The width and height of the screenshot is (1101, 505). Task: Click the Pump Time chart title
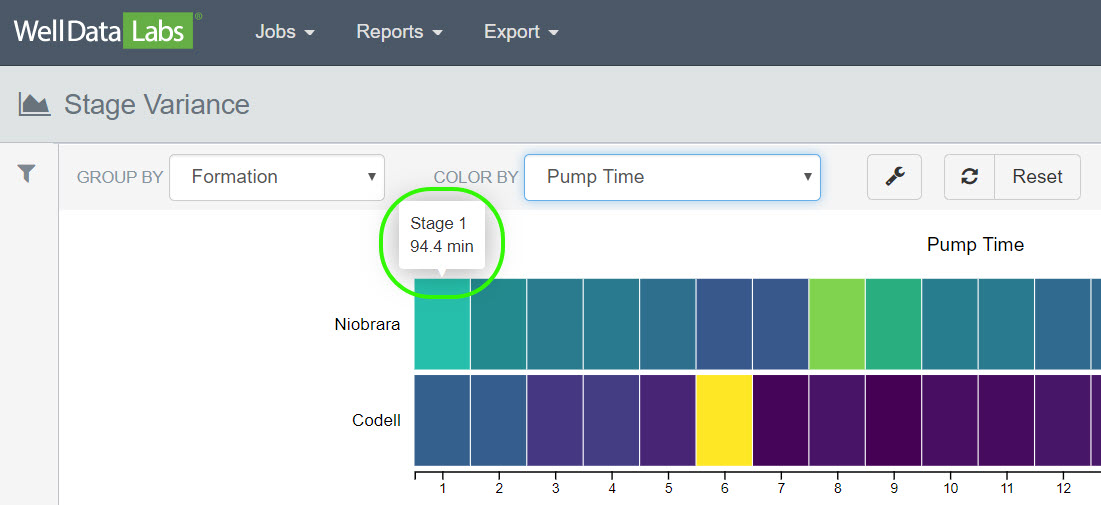point(975,245)
